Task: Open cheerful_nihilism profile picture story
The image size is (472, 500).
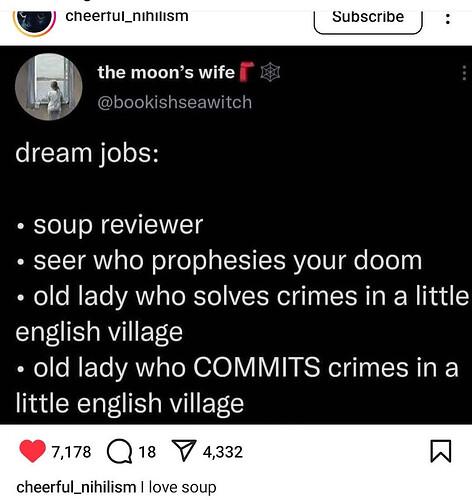Action: [34, 22]
